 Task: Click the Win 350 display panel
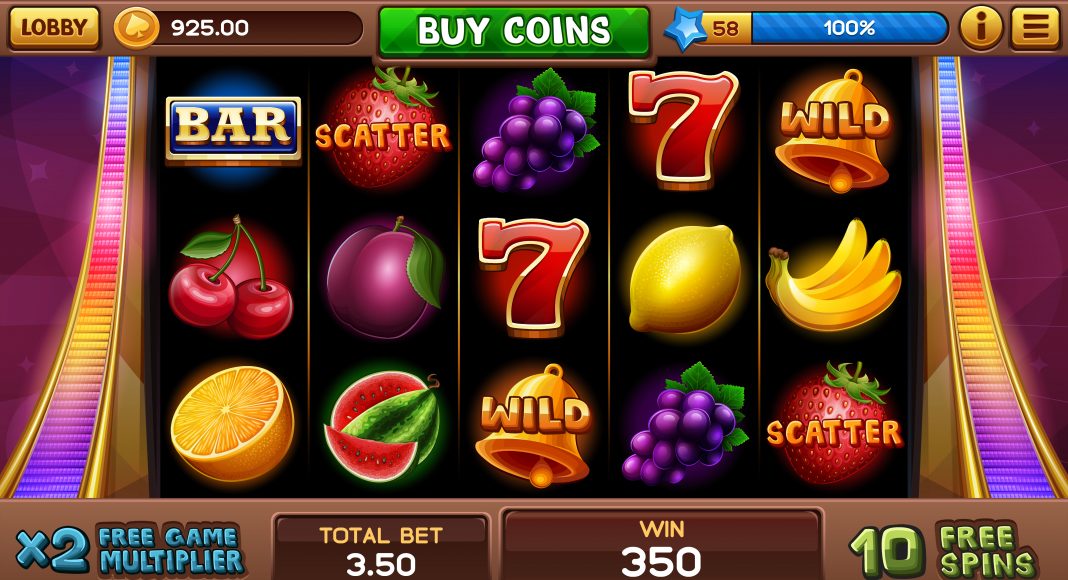pyautogui.click(x=661, y=545)
